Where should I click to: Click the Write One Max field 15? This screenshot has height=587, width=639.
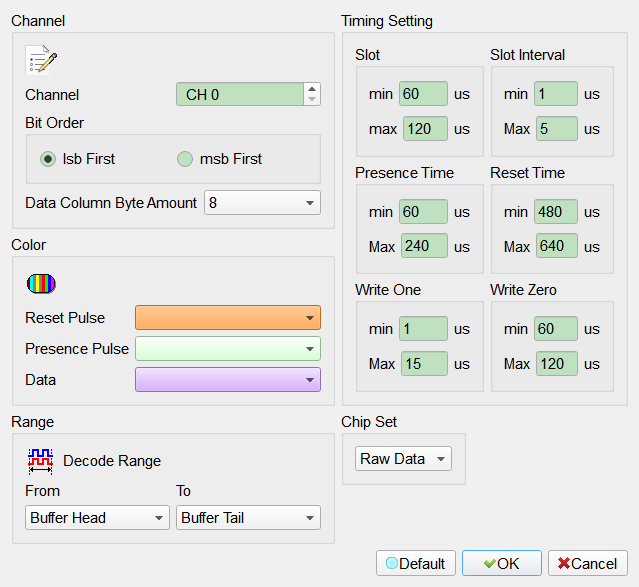tap(424, 364)
